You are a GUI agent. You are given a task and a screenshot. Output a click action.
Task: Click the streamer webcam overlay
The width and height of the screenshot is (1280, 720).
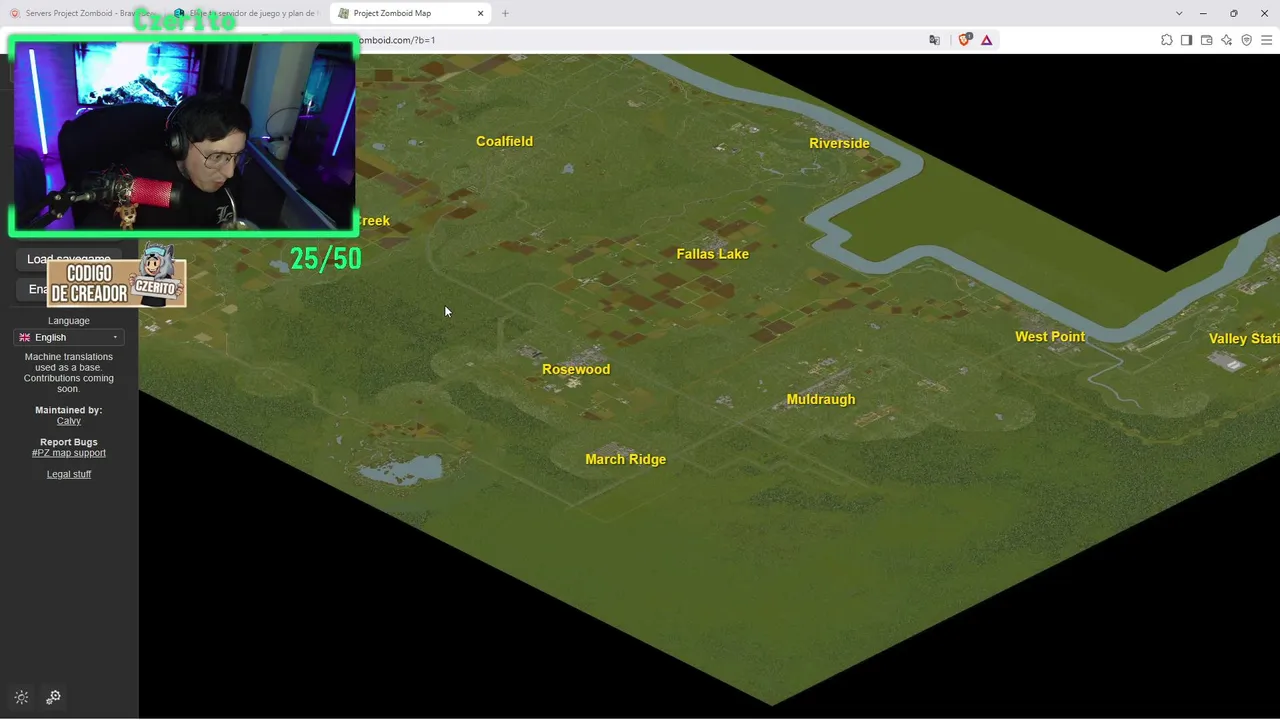(x=183, y=137)
